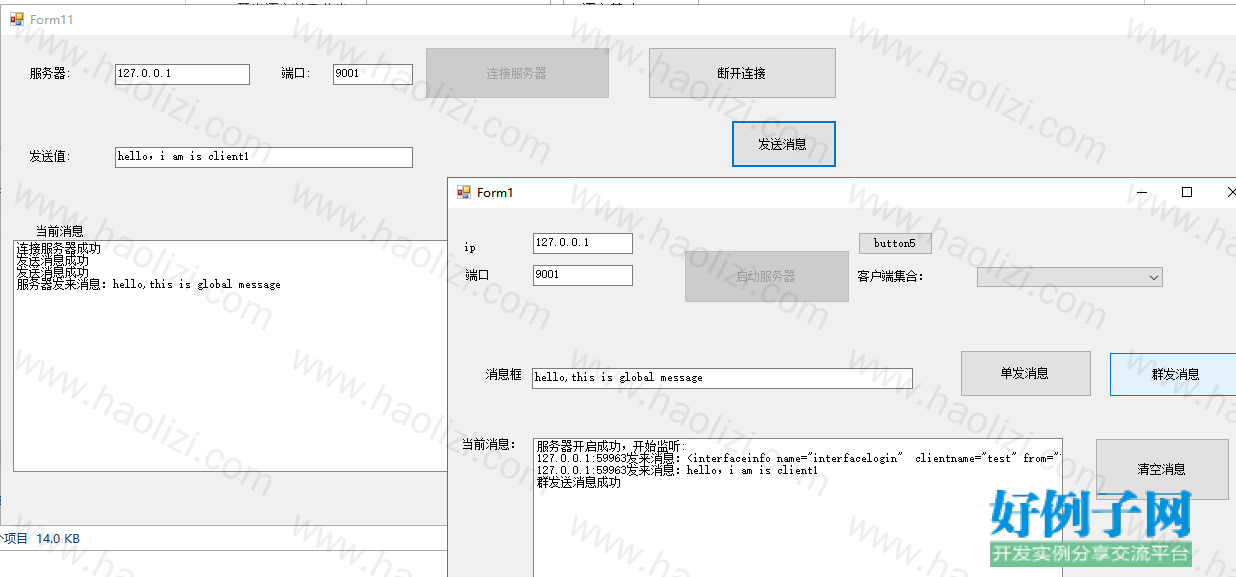Open the 客户端集合 dropdown list
The image size is (1236, 577).
tap(1069, 277)
